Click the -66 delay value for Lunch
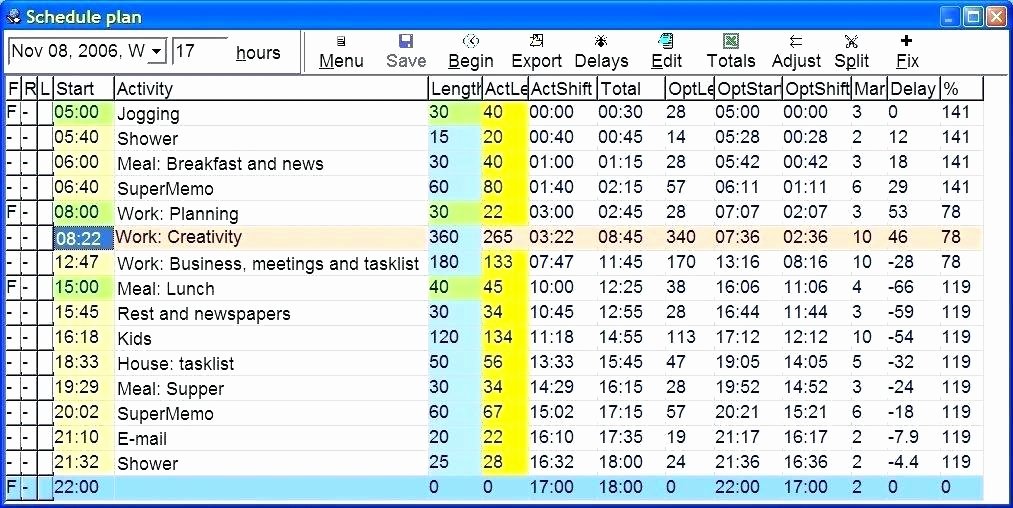1013x508 pixels. [914, 287]
